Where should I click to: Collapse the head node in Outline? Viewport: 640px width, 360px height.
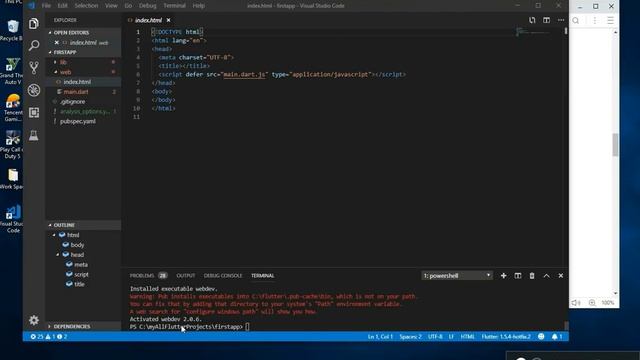[x=58, y=255]
